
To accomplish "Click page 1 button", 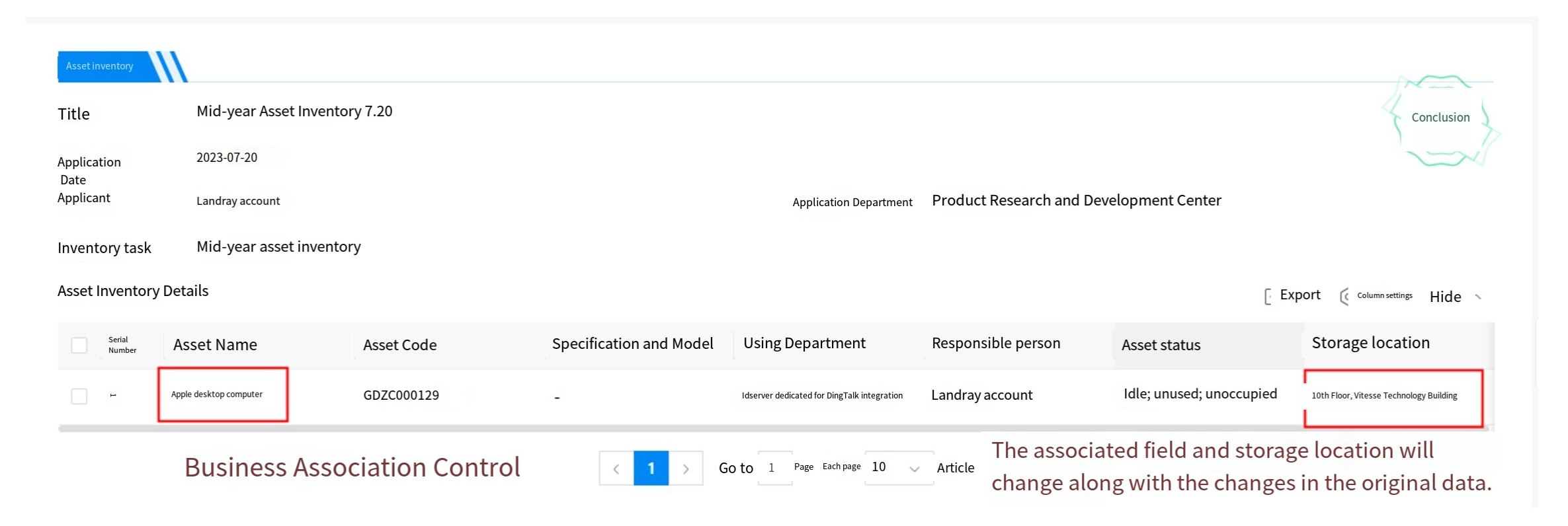I will click(651, 469).
